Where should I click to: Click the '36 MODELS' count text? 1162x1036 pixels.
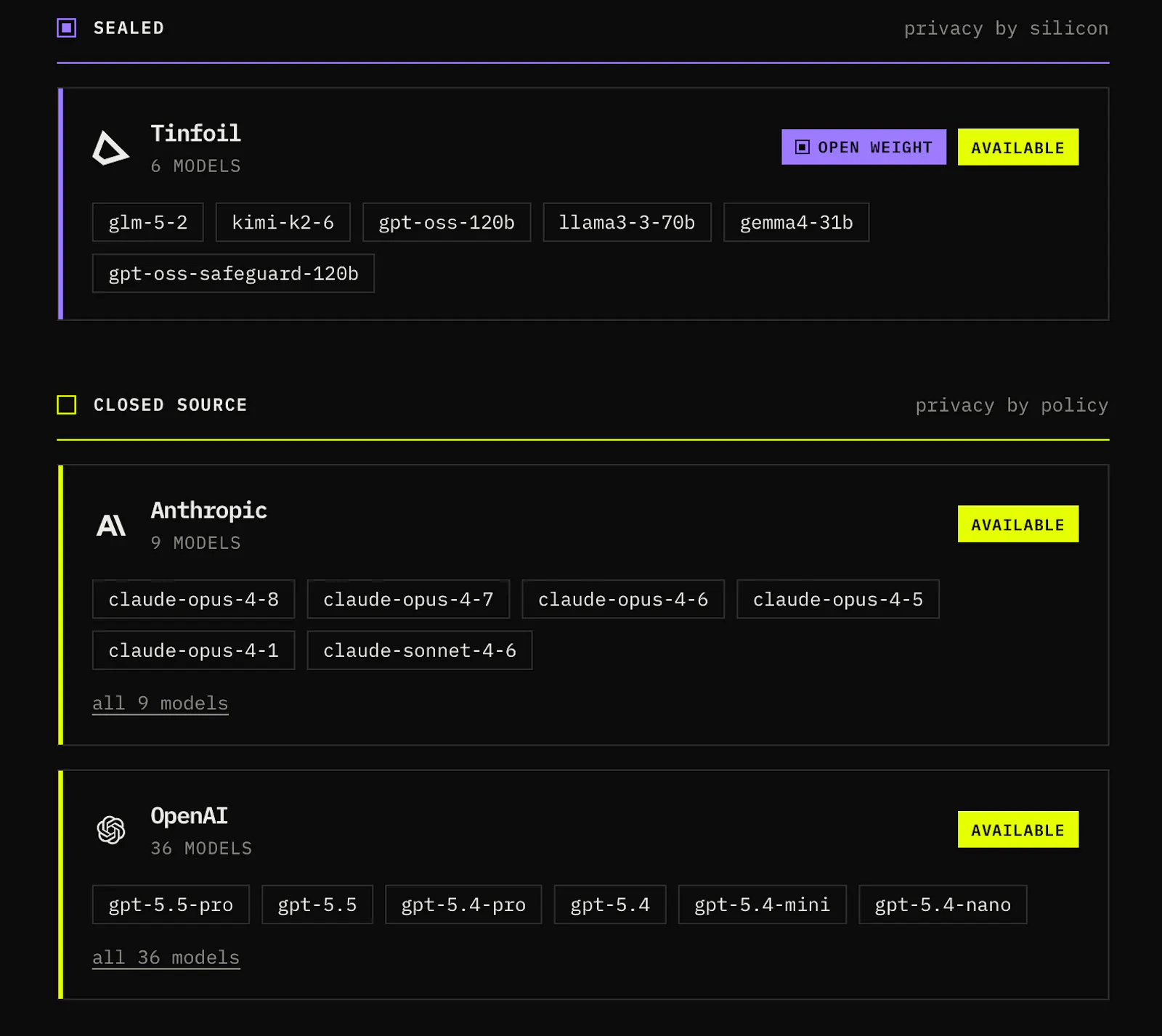[201, 849]
